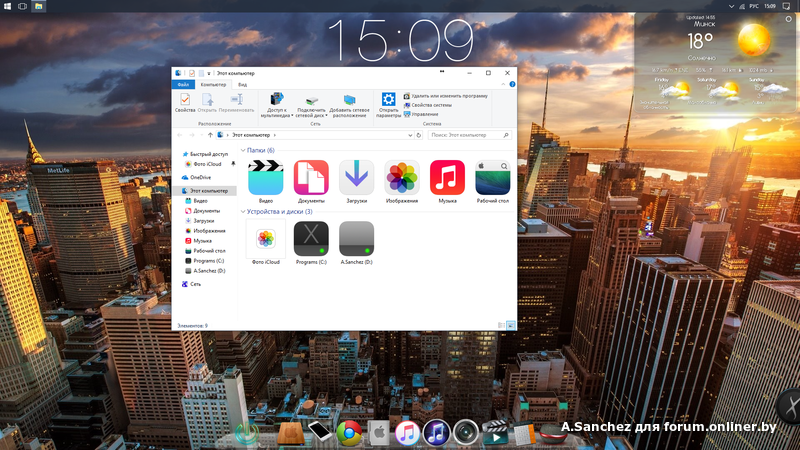Switch to large icons view in status bar
This screenshot has width=800, height=450.
tap(512, 325)
